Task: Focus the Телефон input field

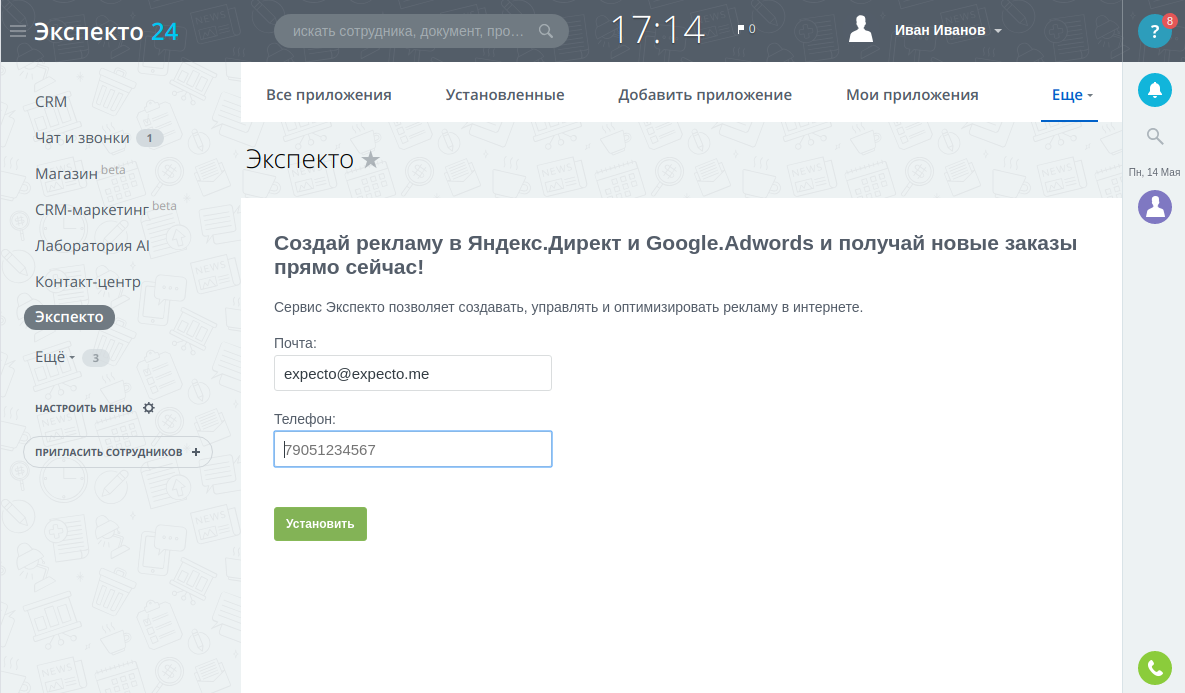Action: [413, 450]
